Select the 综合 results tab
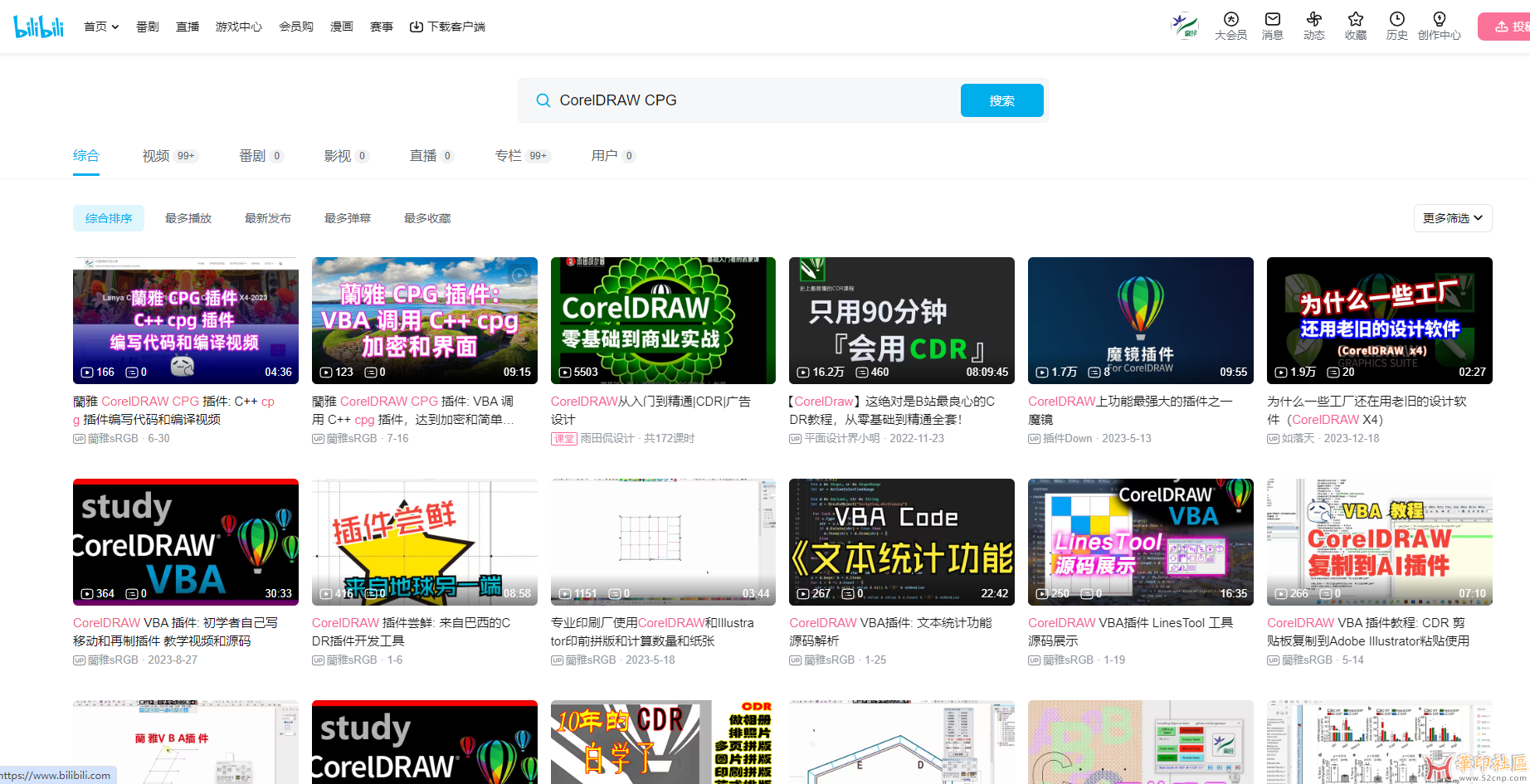 (x=86, y=156)
